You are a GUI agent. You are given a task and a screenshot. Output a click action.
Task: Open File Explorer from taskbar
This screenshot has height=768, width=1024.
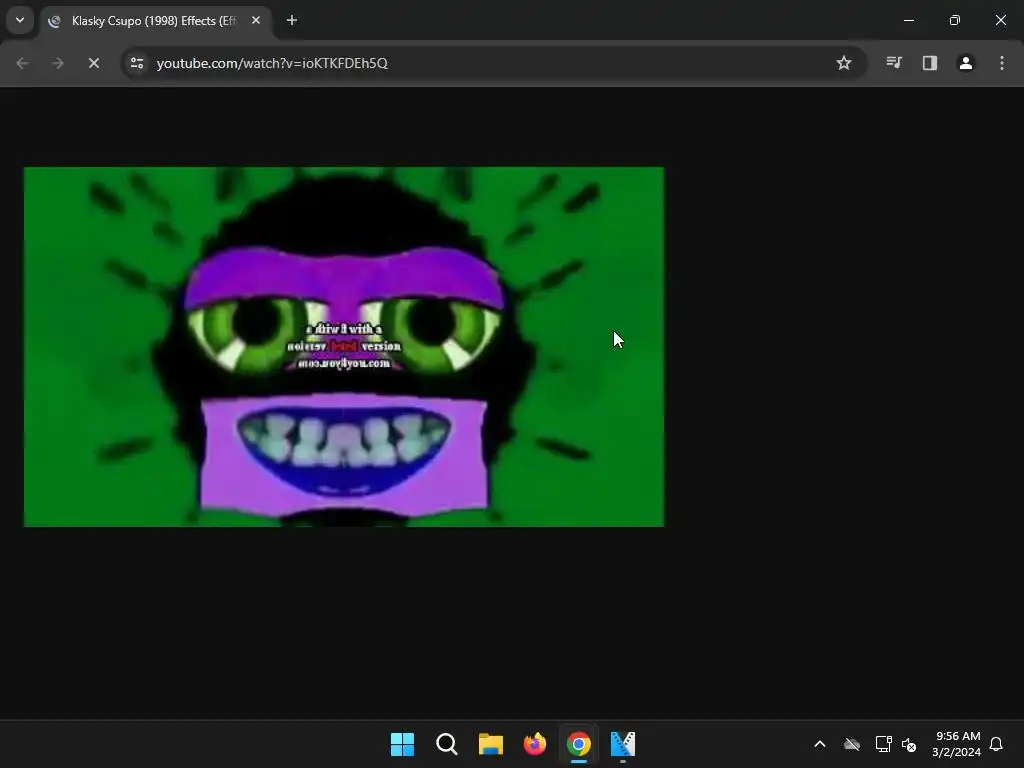pyautogui.click(x=490, y=744)
